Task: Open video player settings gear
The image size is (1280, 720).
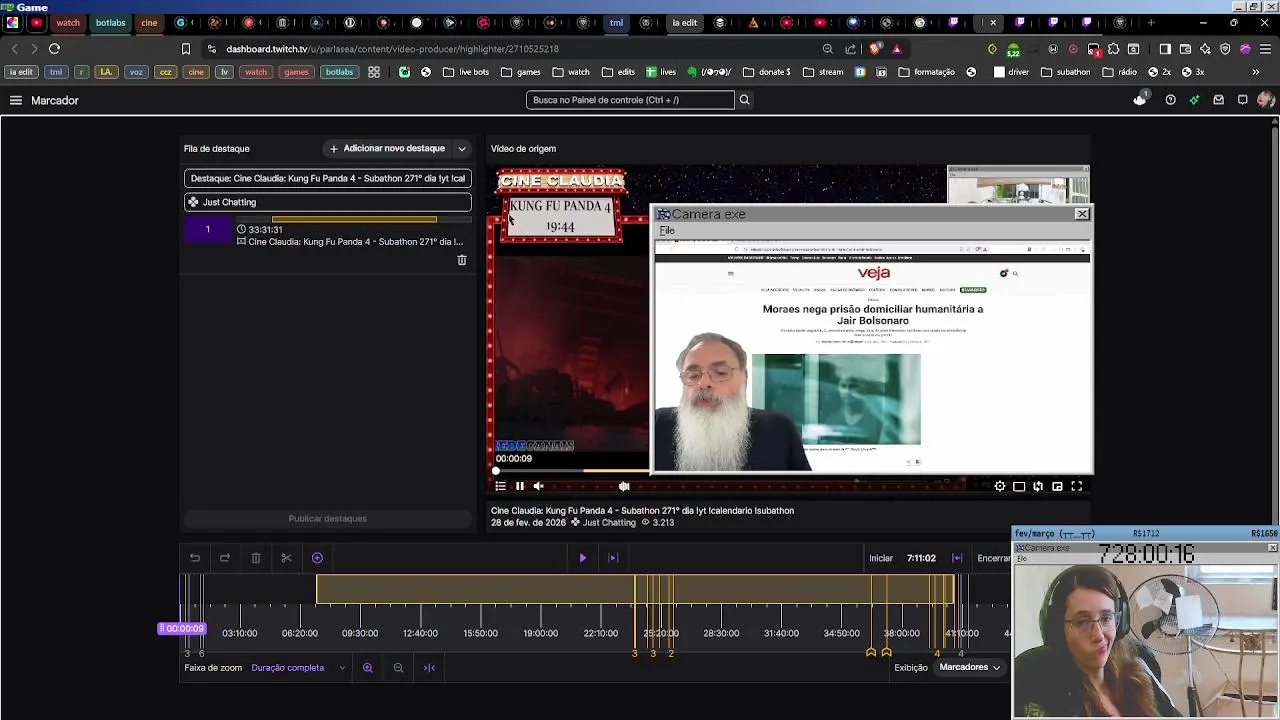Action: coord(1000,486)
